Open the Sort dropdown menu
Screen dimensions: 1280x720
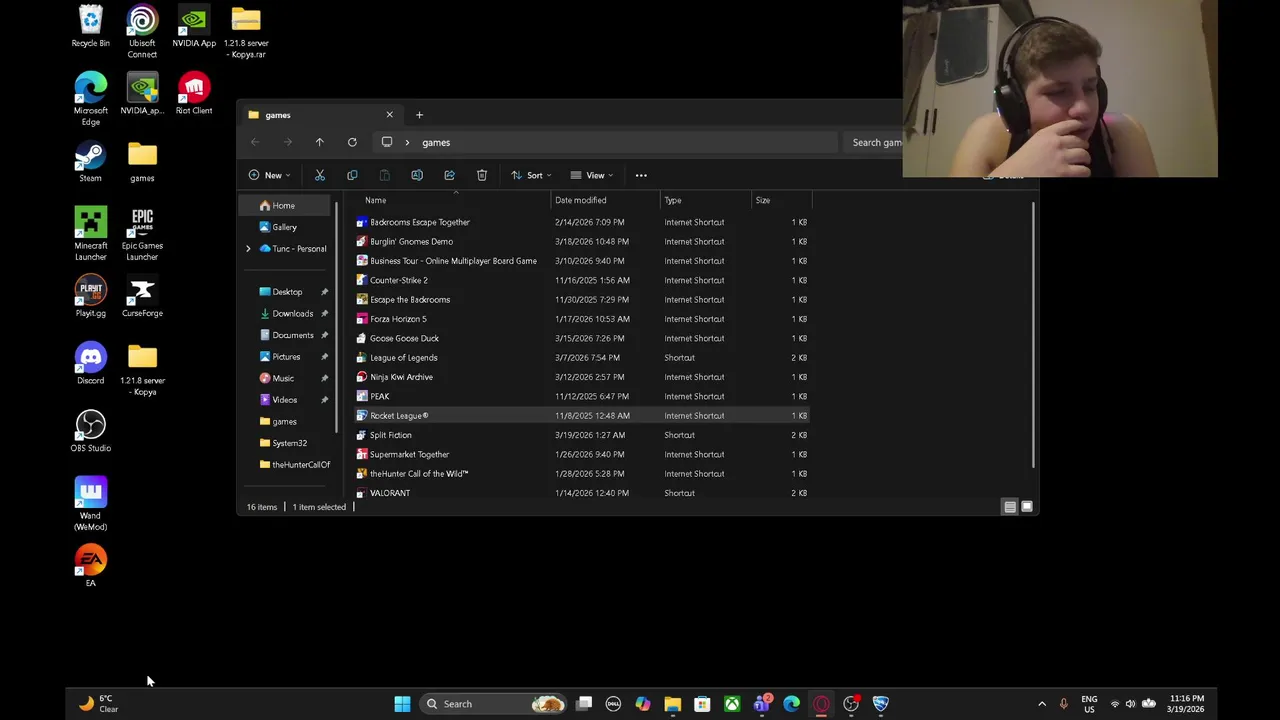click(531, 175)
